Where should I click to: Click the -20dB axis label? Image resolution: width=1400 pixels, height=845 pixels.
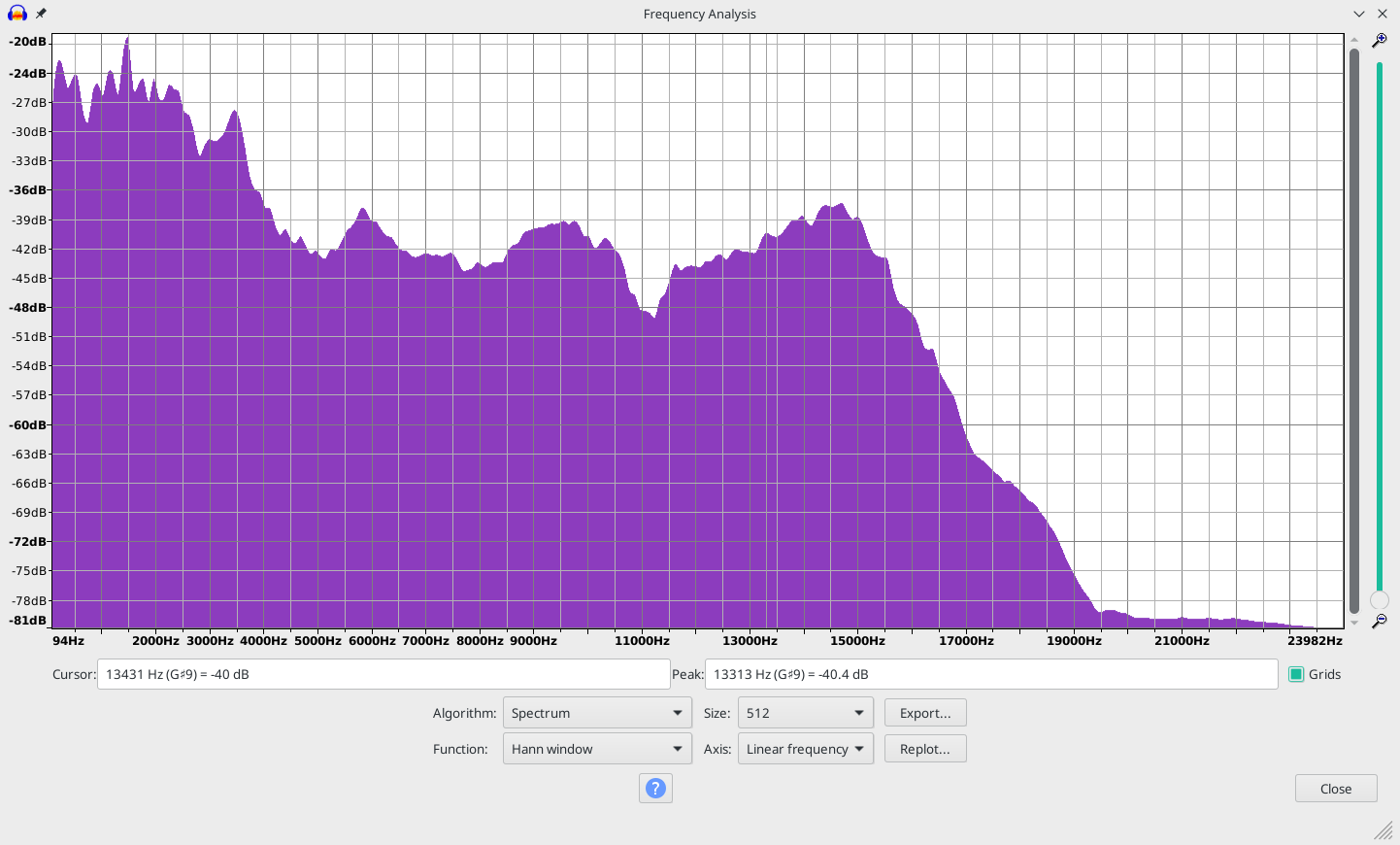27,41
